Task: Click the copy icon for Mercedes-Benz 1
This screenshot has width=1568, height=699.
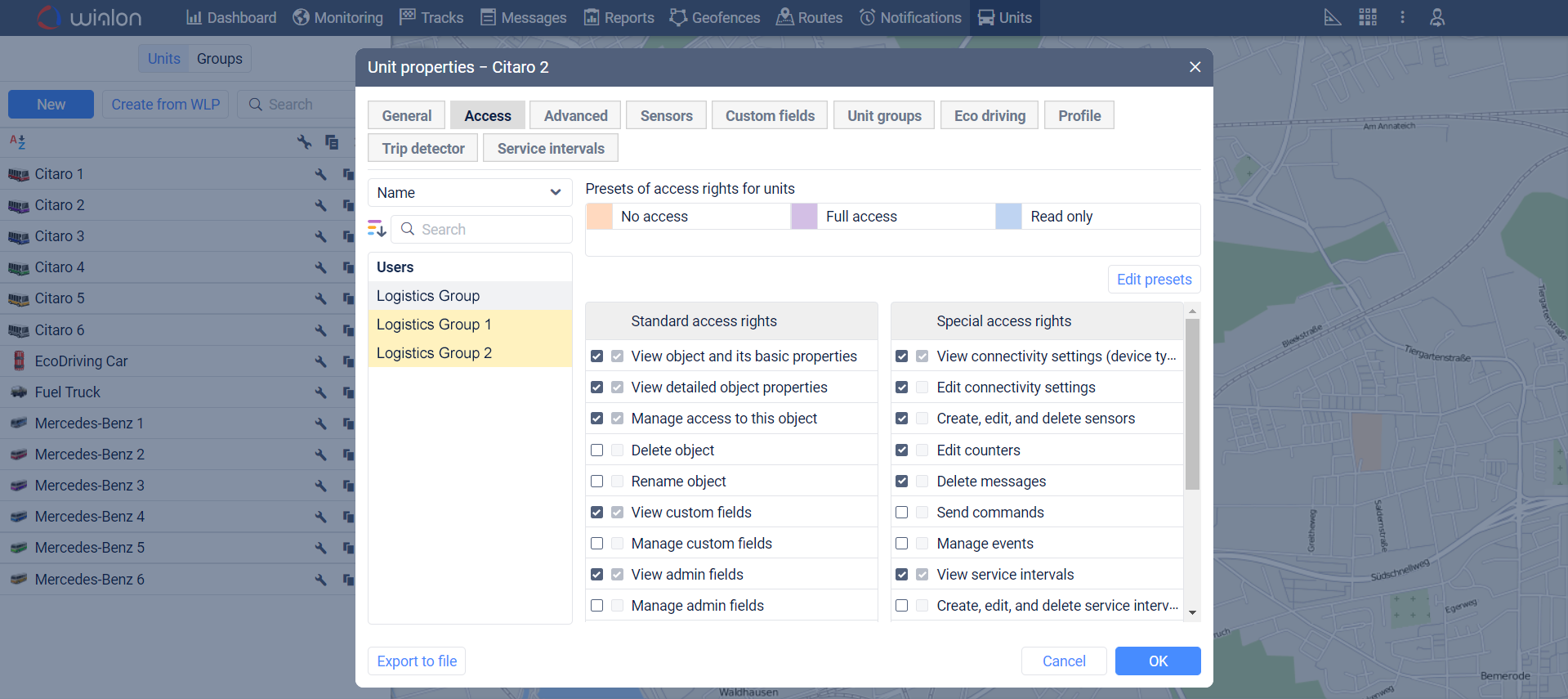Action: (348, 423)
